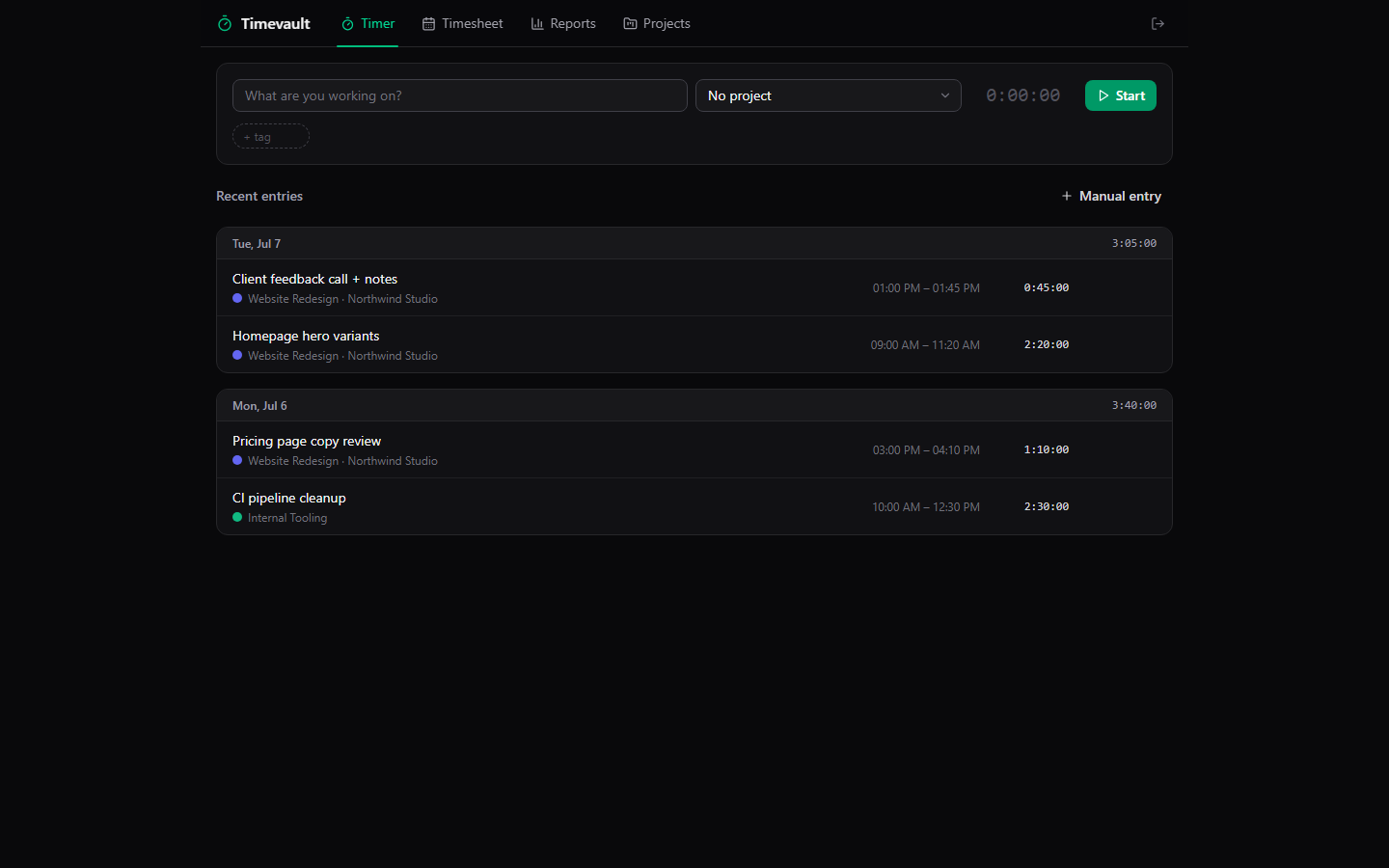Click the 'Mon, Jul 6' date header
Viewport: 1389px width, 868px height.
pos(259,406)
